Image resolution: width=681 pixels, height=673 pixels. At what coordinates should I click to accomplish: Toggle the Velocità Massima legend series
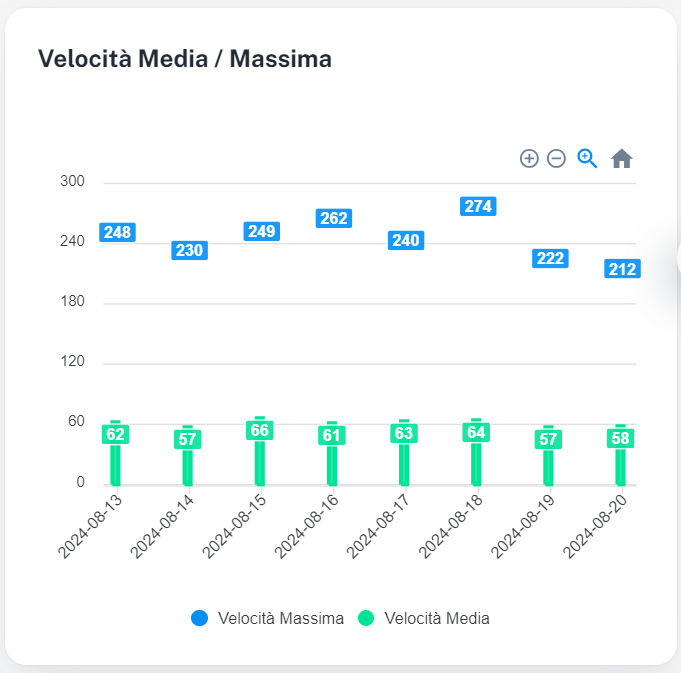[x=280, y=618]
